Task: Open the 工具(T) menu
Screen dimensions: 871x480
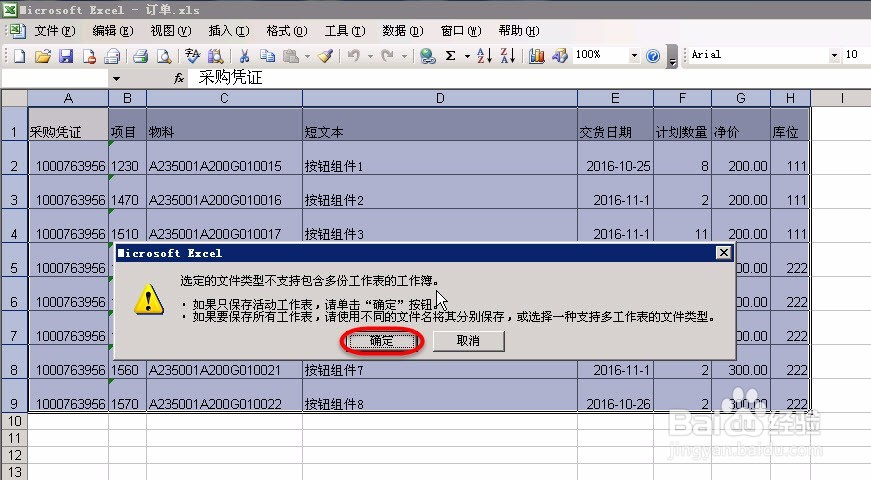Action: coord(344,31)
